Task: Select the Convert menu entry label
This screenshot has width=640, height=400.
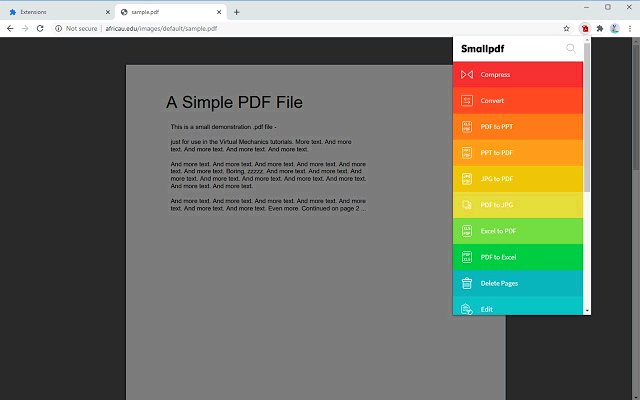Action: coord(492,101)
